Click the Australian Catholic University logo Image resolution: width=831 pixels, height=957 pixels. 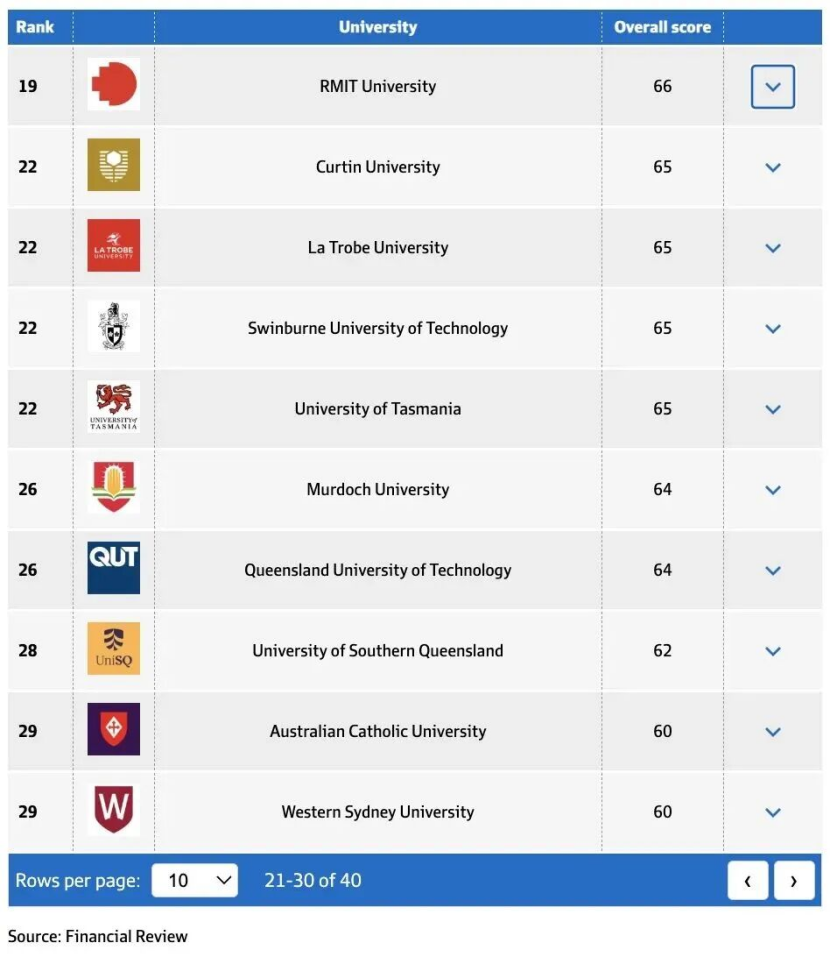113,729
